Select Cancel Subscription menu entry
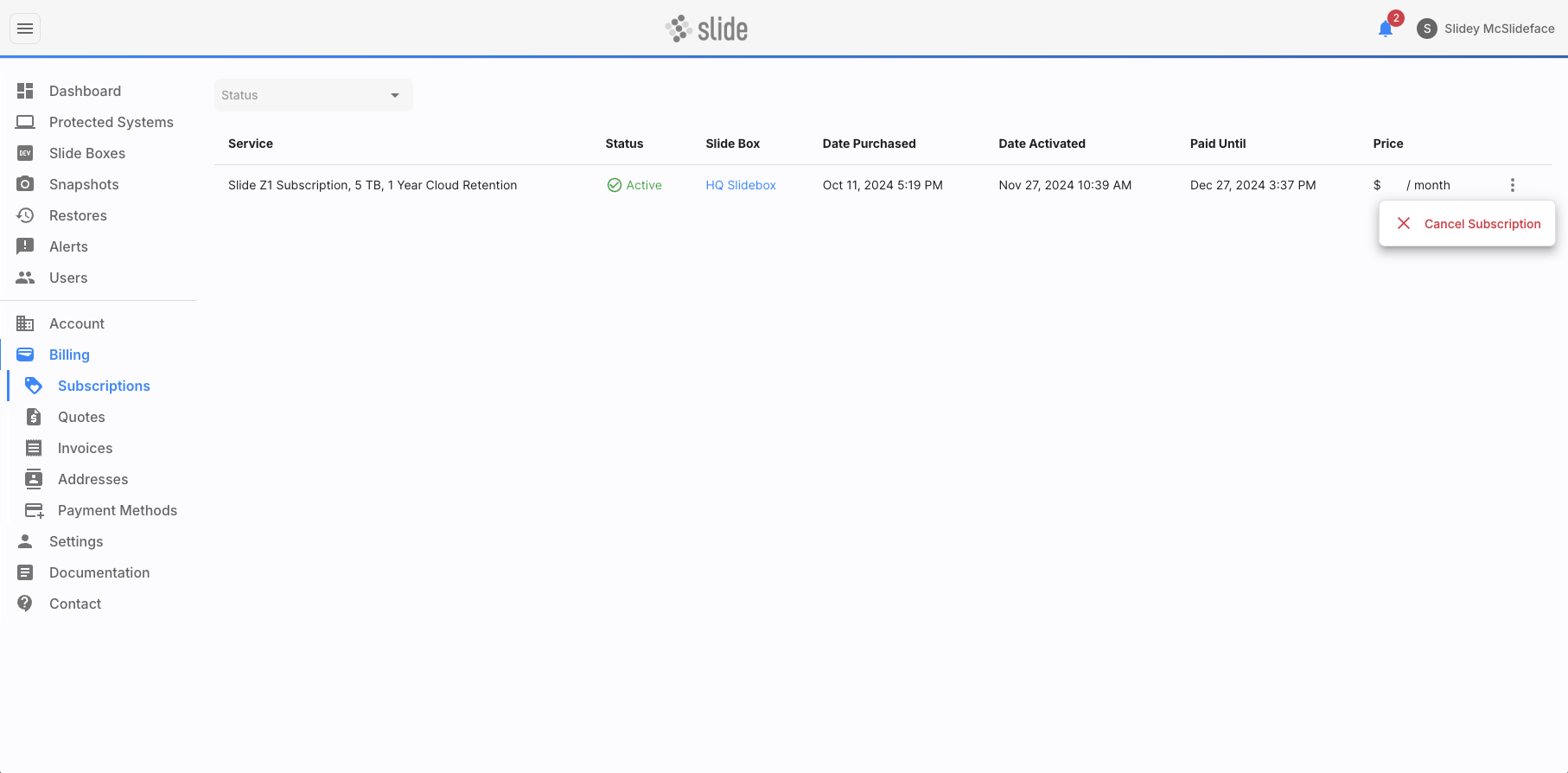Image resolution: width=1568 pixels, height=773 pixels. (1467, 224)
